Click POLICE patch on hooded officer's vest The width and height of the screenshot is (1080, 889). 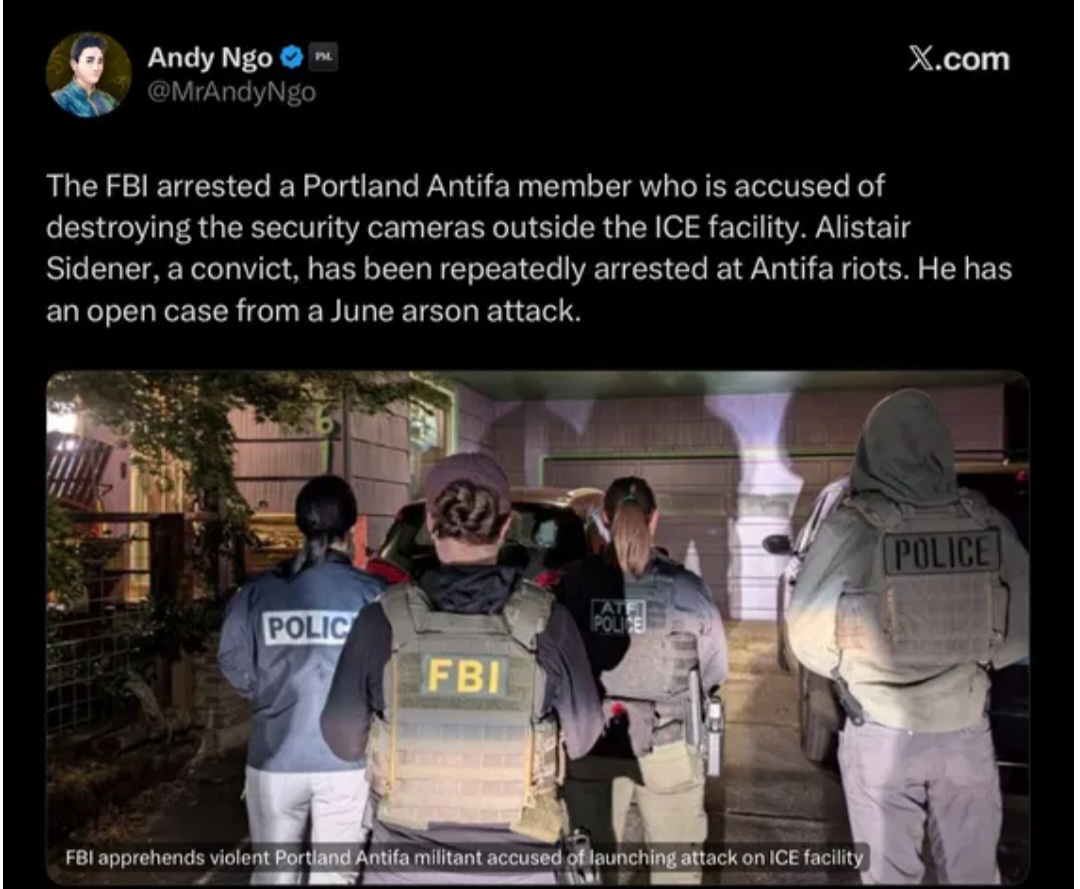(942, 552)
